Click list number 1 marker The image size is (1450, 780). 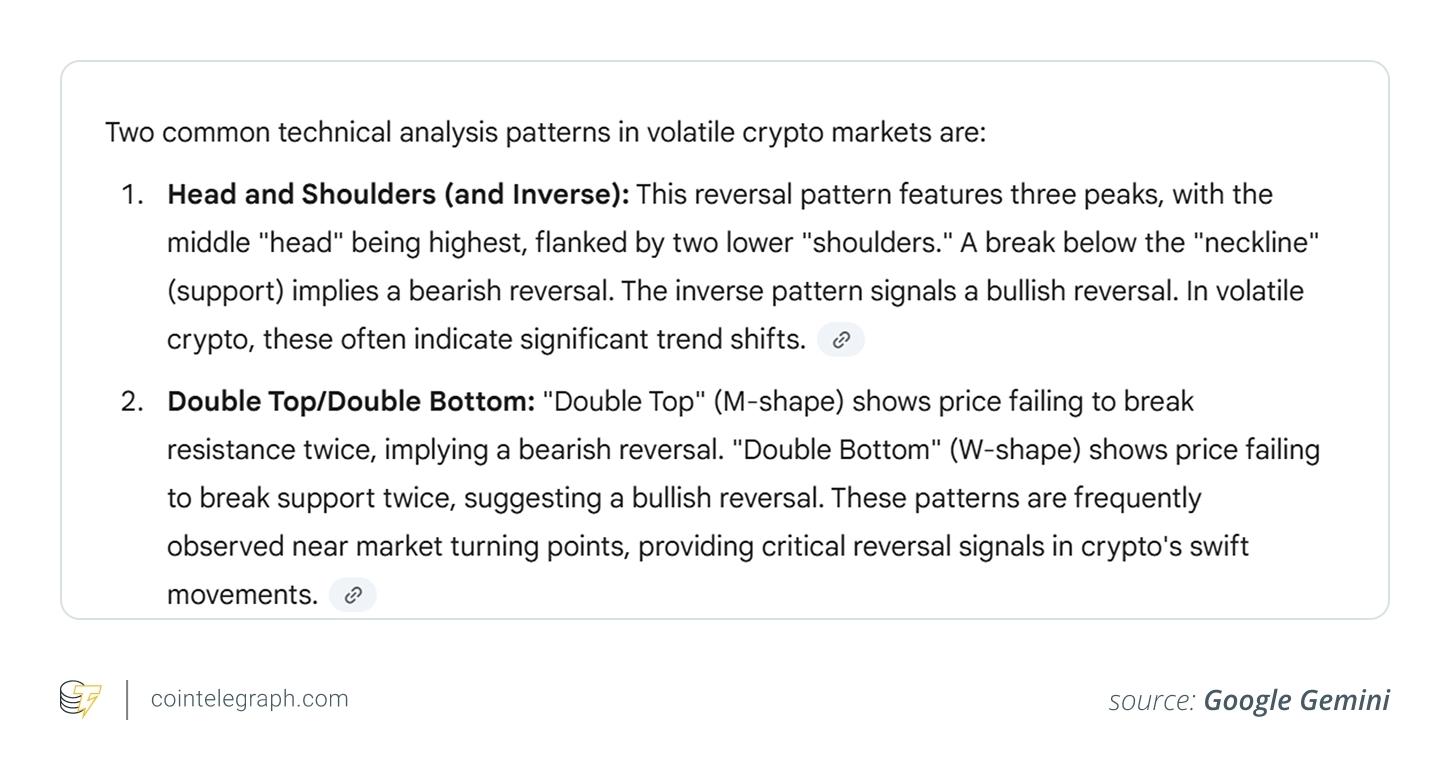(133, 194)
